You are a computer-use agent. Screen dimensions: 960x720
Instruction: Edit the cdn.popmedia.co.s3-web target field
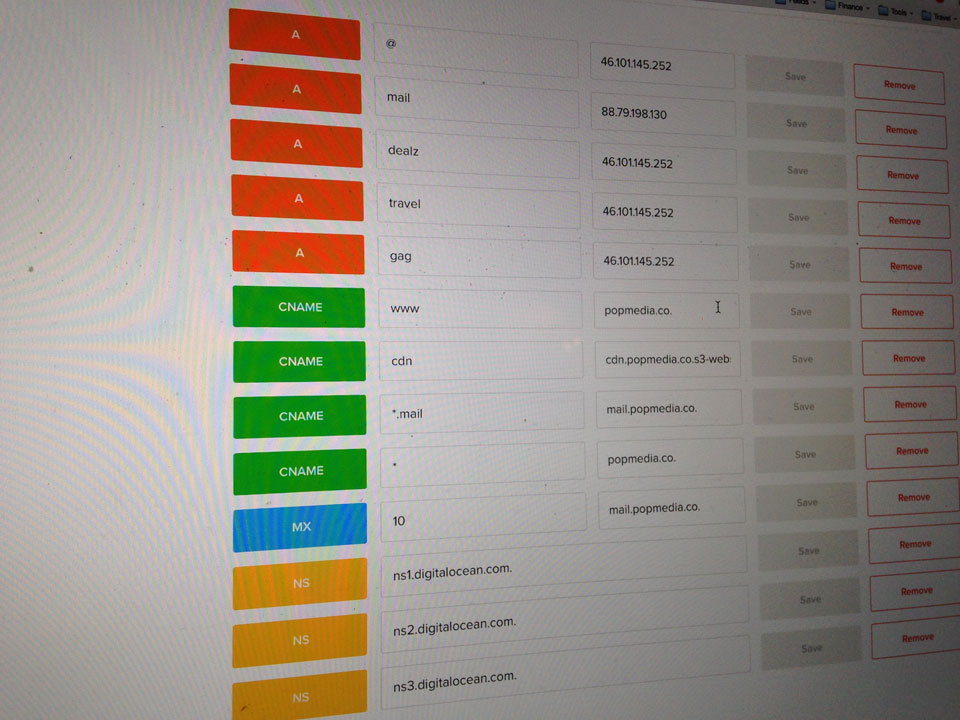point(669,359)
